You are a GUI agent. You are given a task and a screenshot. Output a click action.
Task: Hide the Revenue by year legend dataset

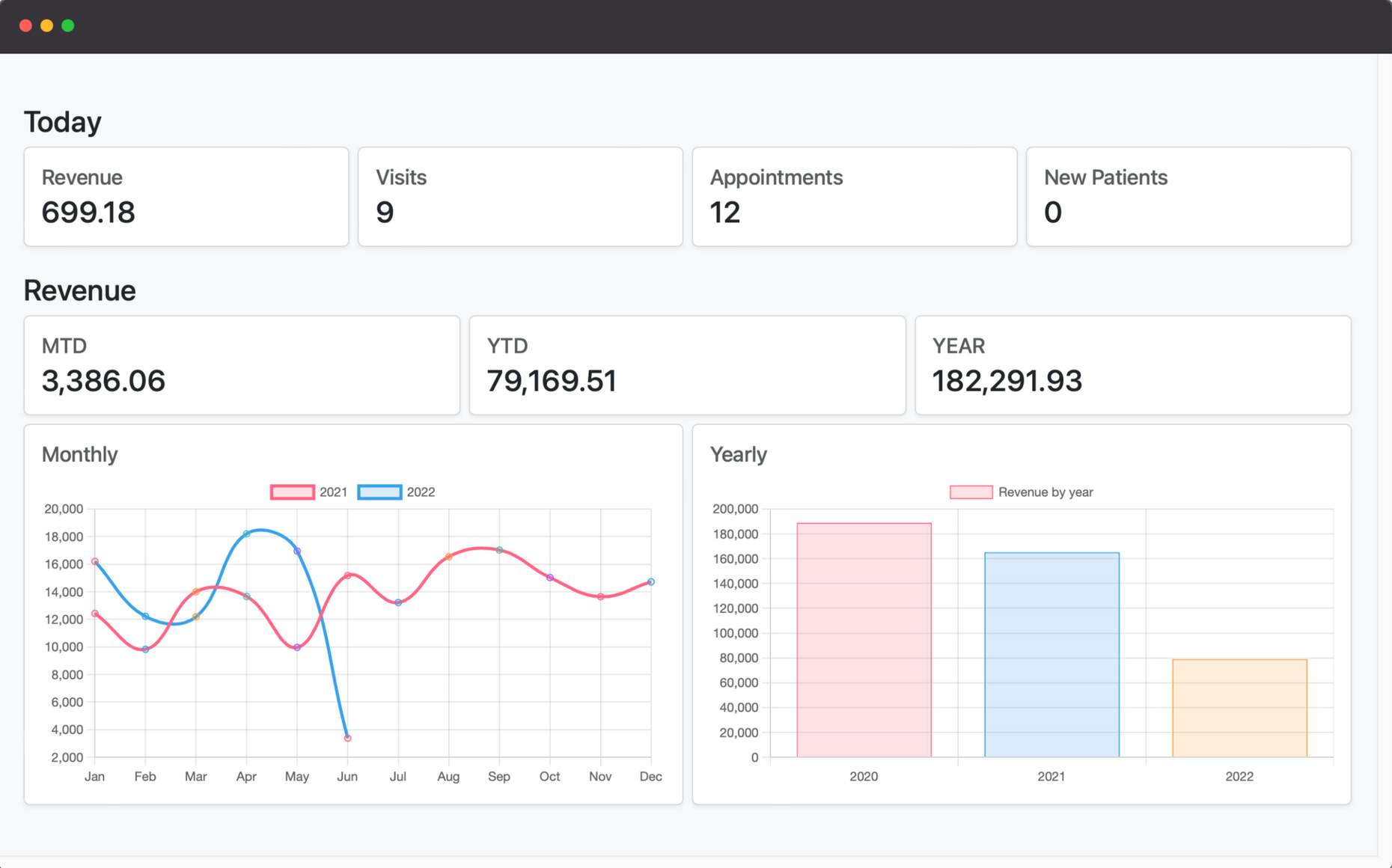click(1021, 492)
